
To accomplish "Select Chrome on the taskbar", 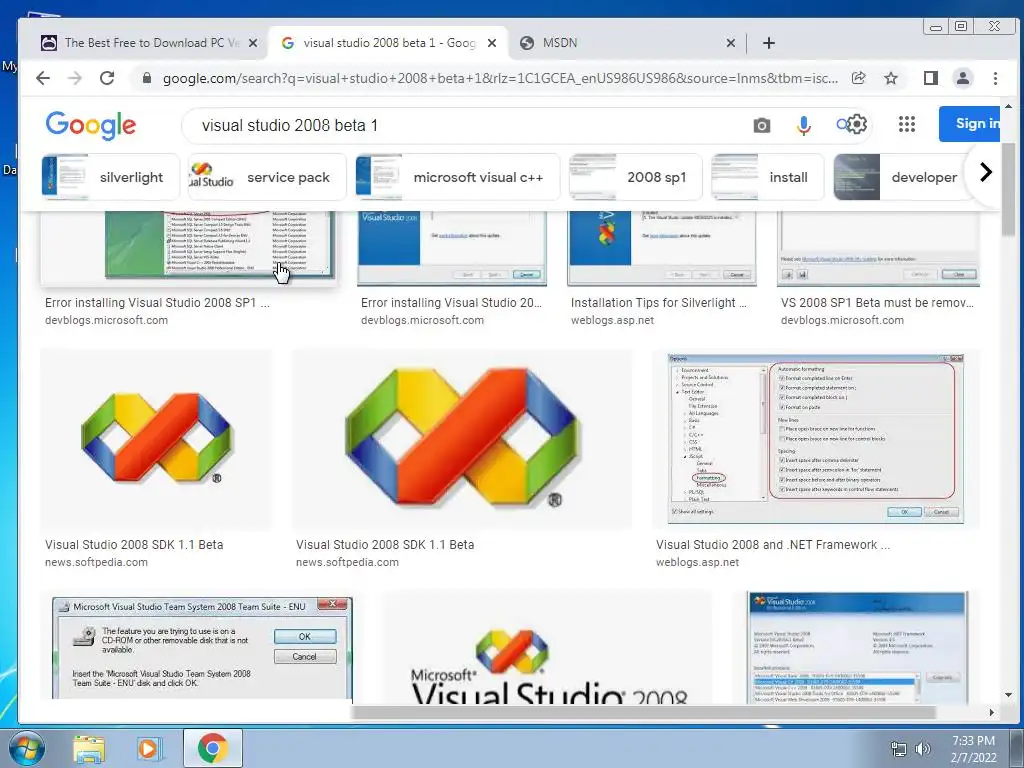I will (212, 748).
